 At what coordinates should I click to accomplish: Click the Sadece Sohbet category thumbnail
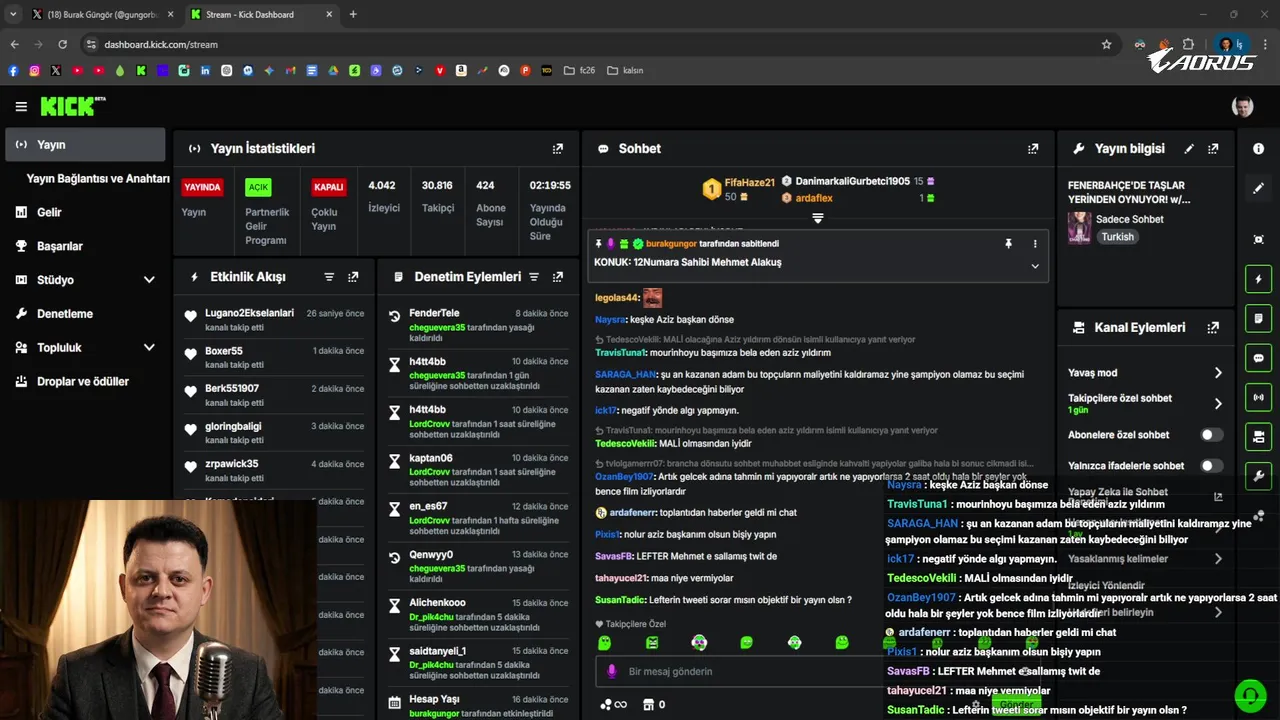pos(1080,228)
